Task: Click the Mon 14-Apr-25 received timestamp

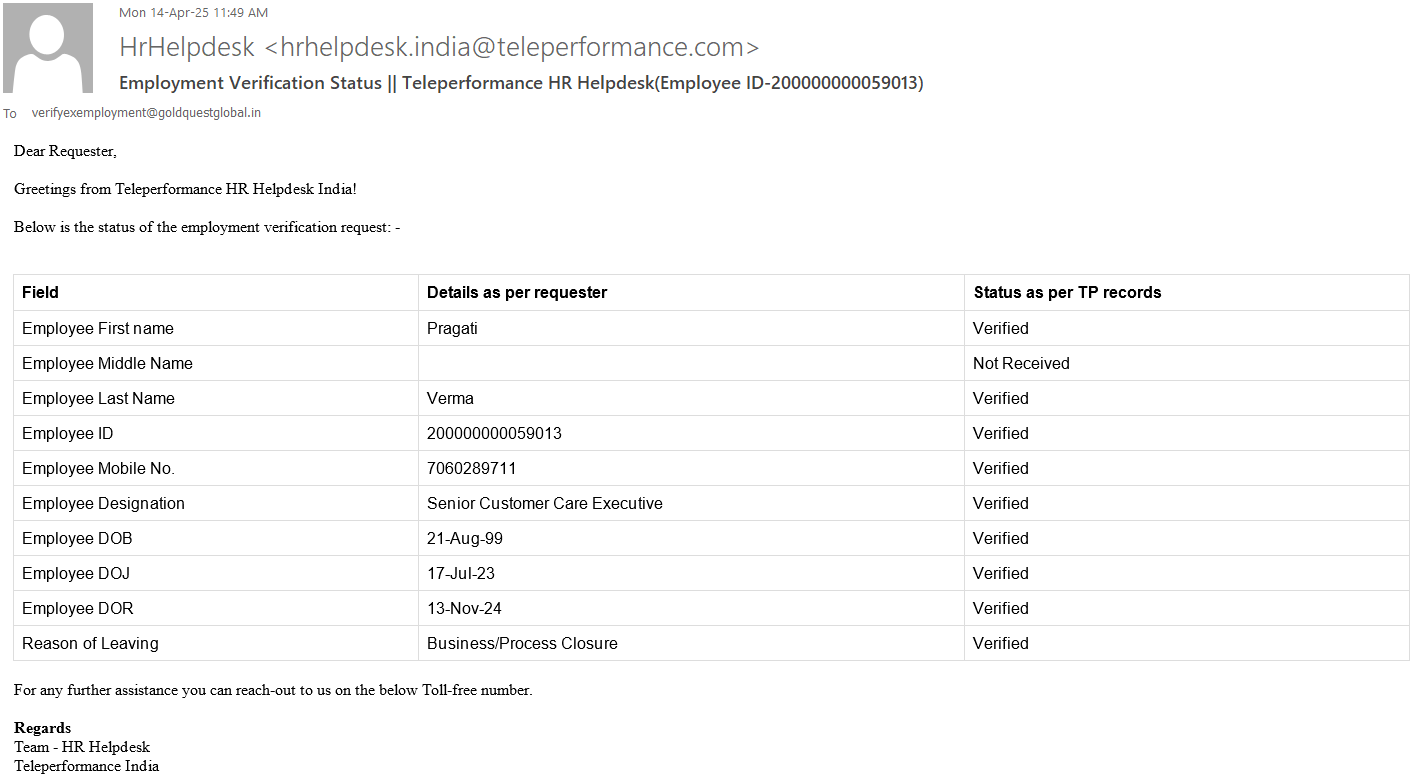Action: click(193, 13)
